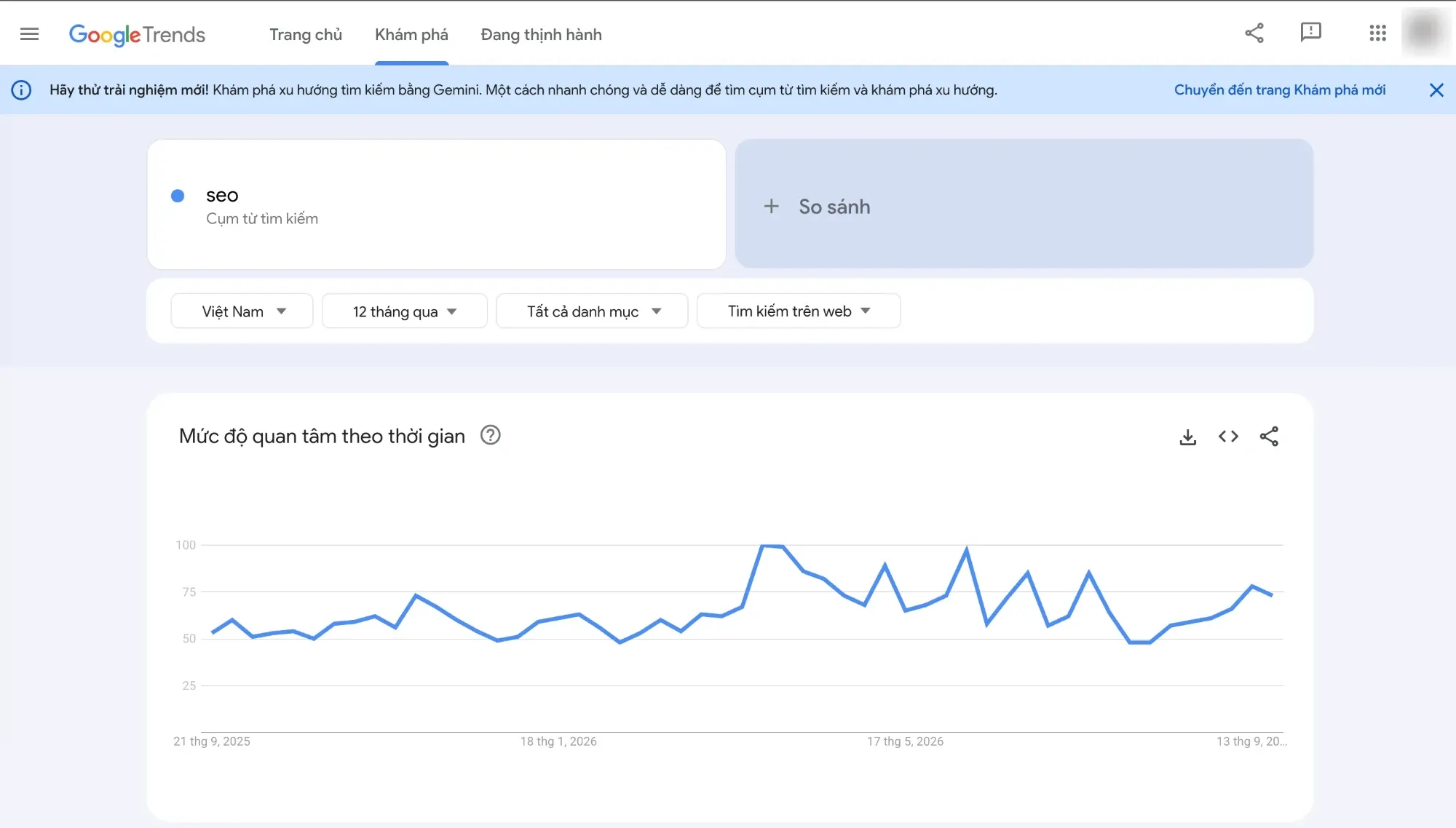This screenshot has height=828, width=1456.
Task: Click the Google Trends logo
Action: pos(137,34)
